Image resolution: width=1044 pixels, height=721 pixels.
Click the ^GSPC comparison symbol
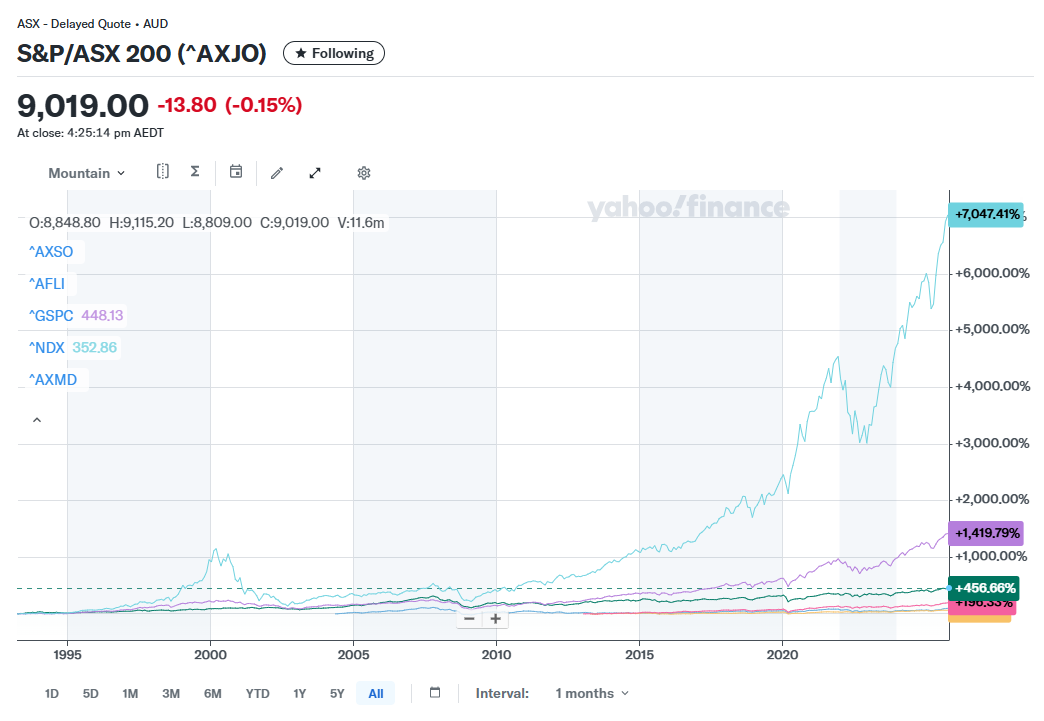[x=50, y=316]
